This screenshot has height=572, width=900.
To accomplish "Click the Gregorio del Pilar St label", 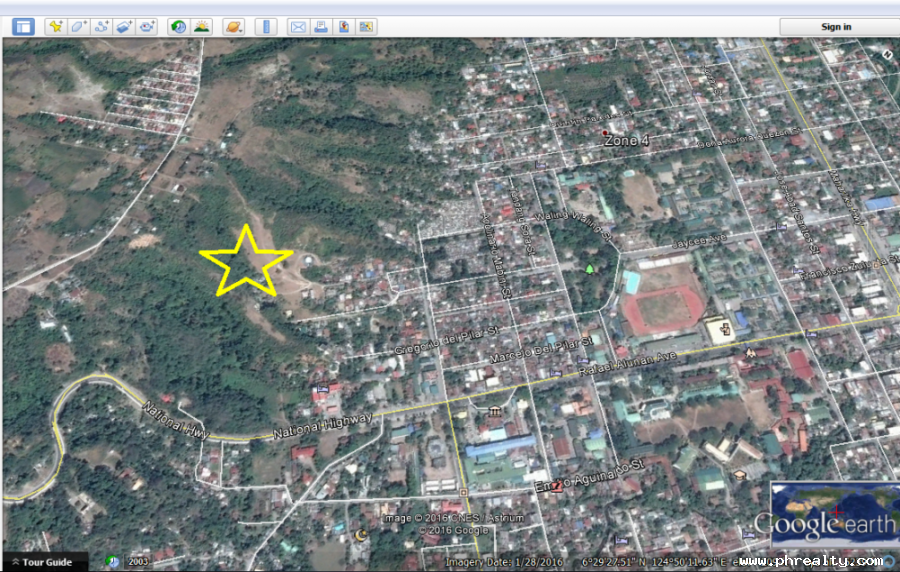I will (x=447, y=340).
